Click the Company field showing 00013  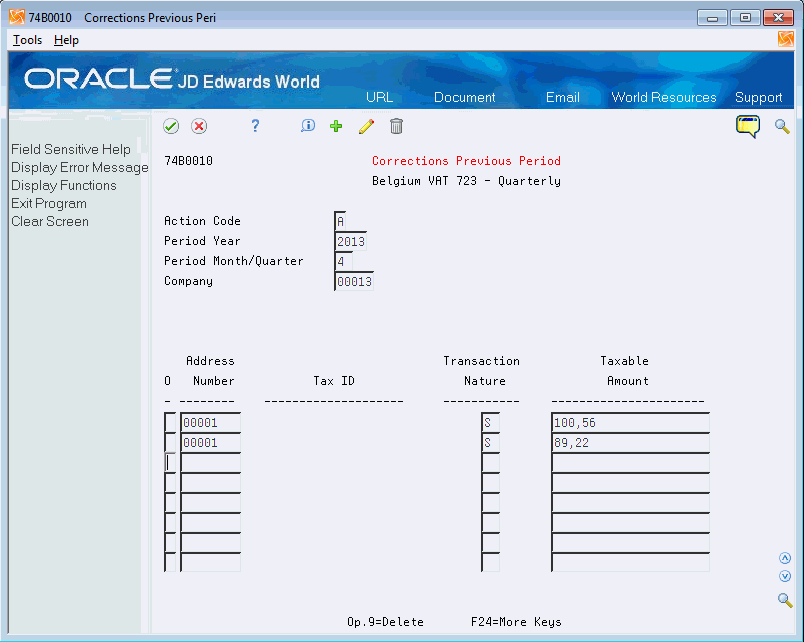click(x=354, y=281)
